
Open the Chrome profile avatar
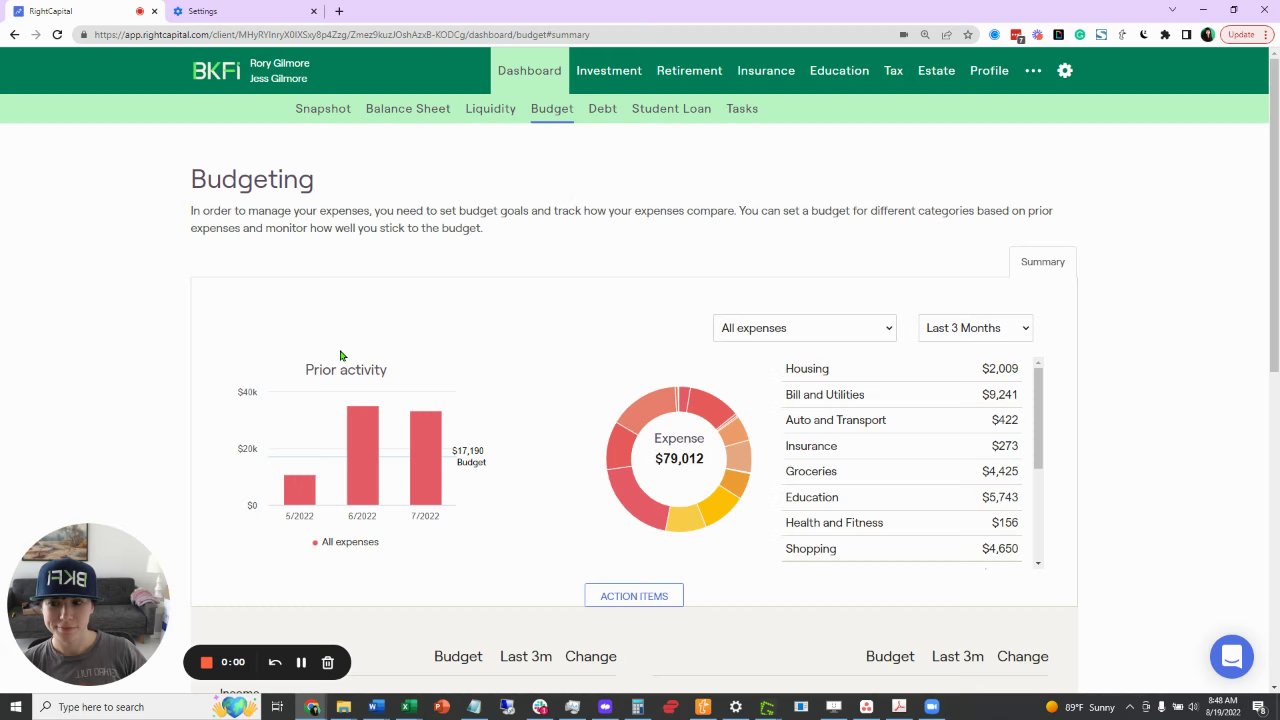[x=1208, y=34]
